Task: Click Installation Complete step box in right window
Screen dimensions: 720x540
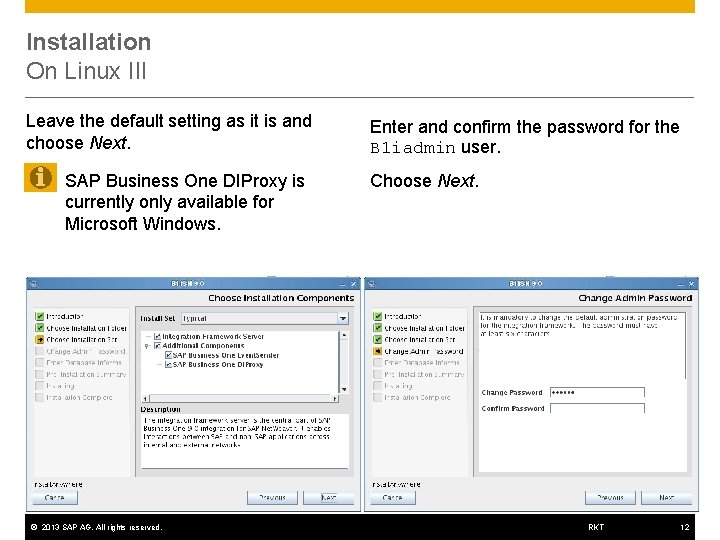Action: coord(377,397)
